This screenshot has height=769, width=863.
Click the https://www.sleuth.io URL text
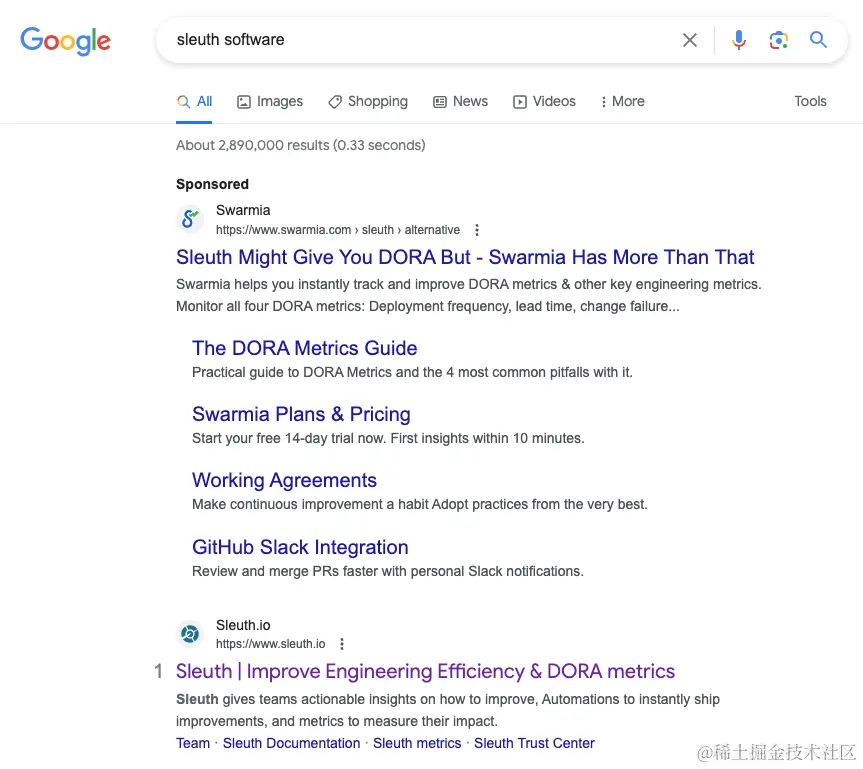pos(270,644)
